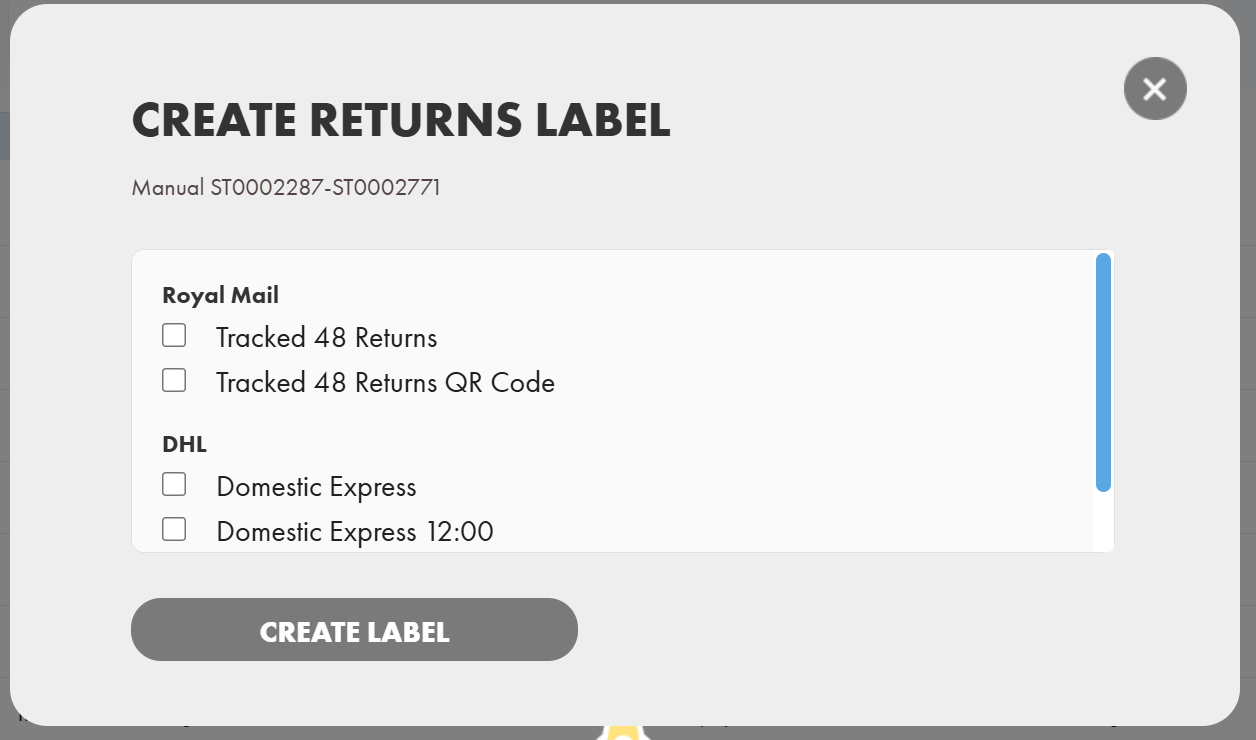The image size is (1256, 740).
Task: Close the Create Returns Label dialog
Action: tap(1155, 89)
